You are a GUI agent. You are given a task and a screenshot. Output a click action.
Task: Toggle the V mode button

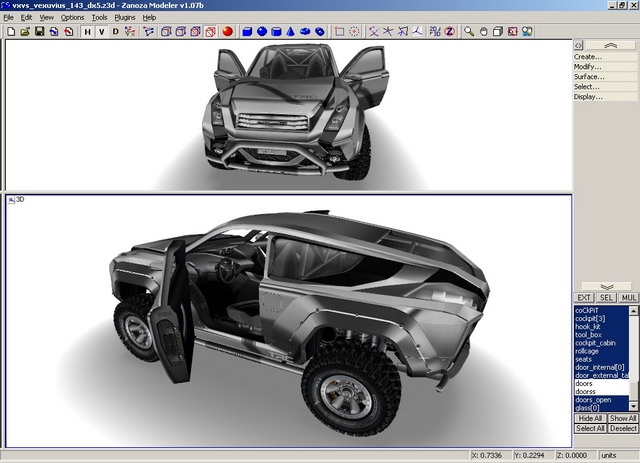click(101, 31)
